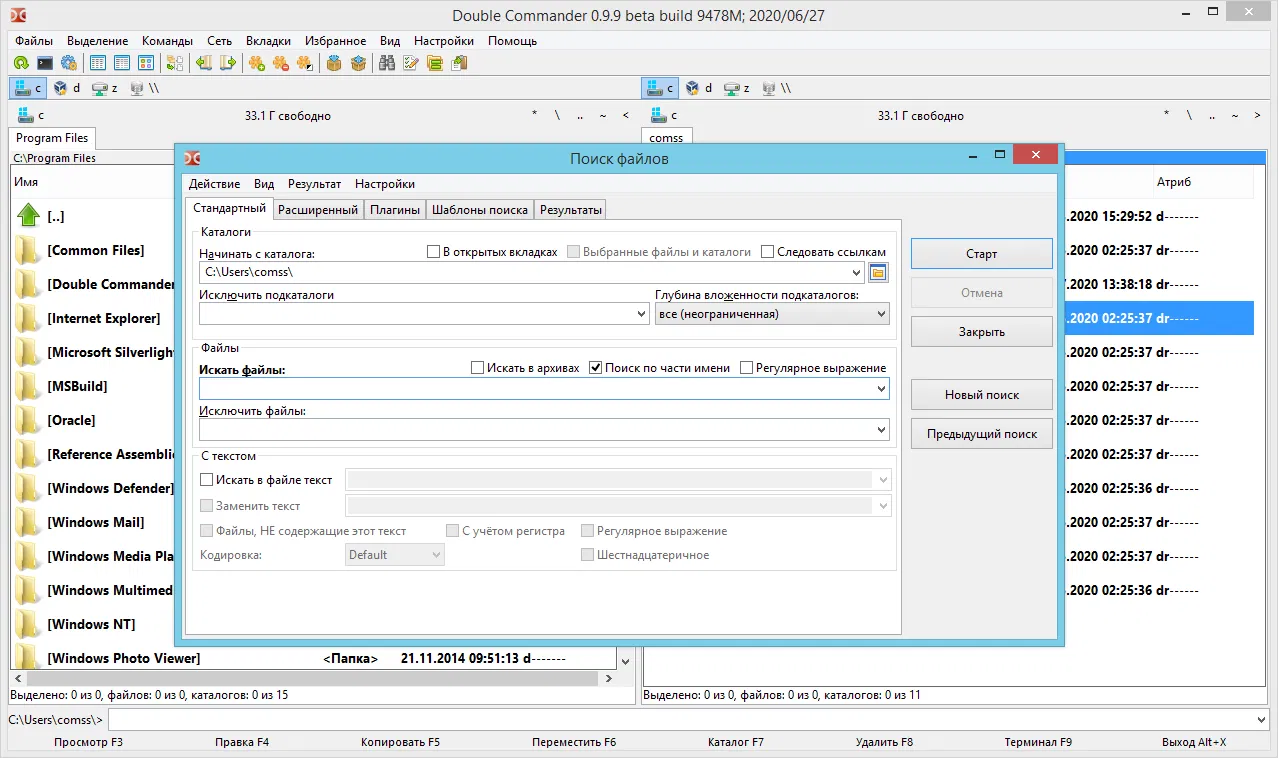
Task: Click unselect group icon with red minus
Action: 281,63
